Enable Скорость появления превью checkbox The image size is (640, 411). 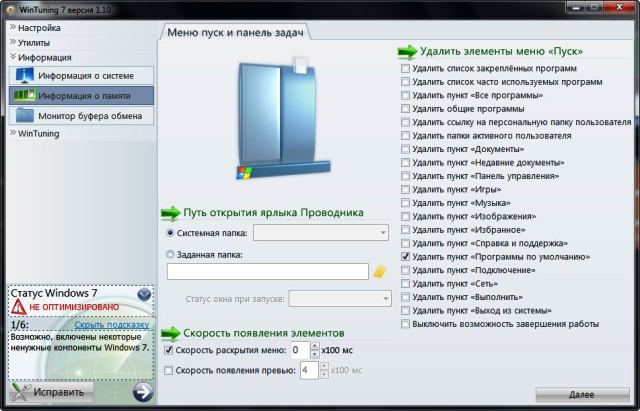pos(169,371)
